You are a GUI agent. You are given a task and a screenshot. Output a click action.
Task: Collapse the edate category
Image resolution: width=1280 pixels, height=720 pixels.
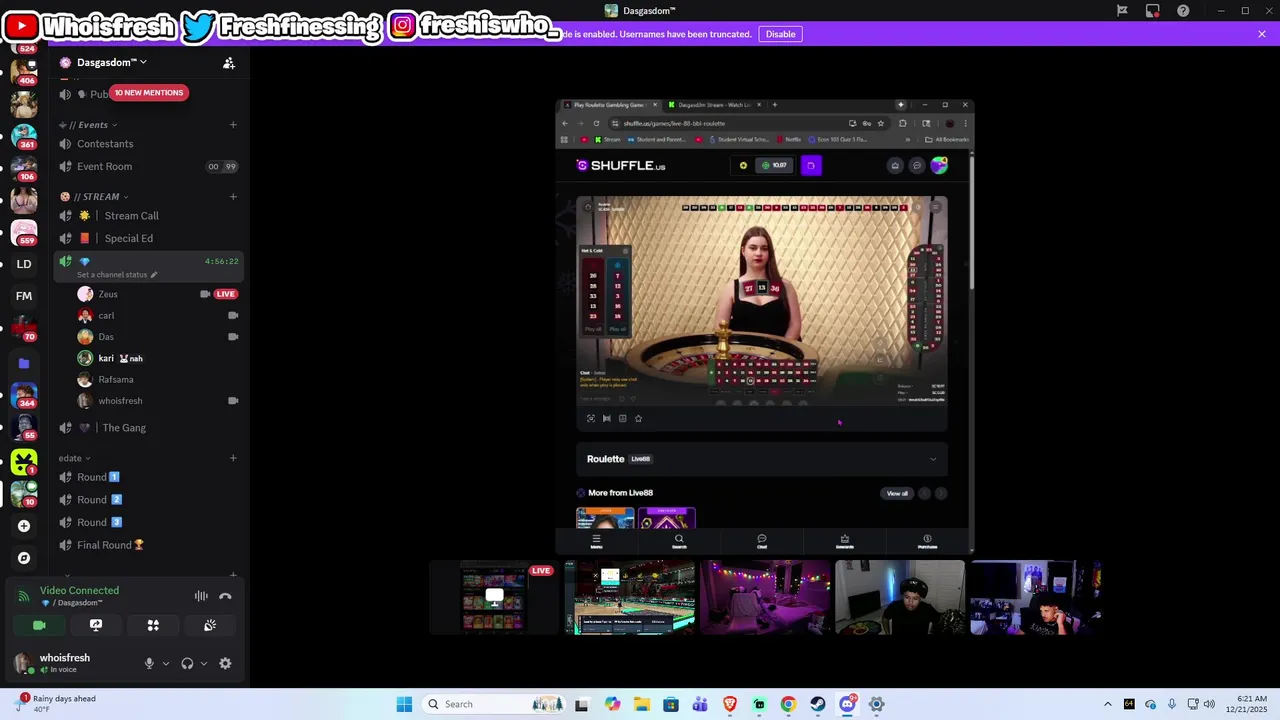tap(74, 459)
